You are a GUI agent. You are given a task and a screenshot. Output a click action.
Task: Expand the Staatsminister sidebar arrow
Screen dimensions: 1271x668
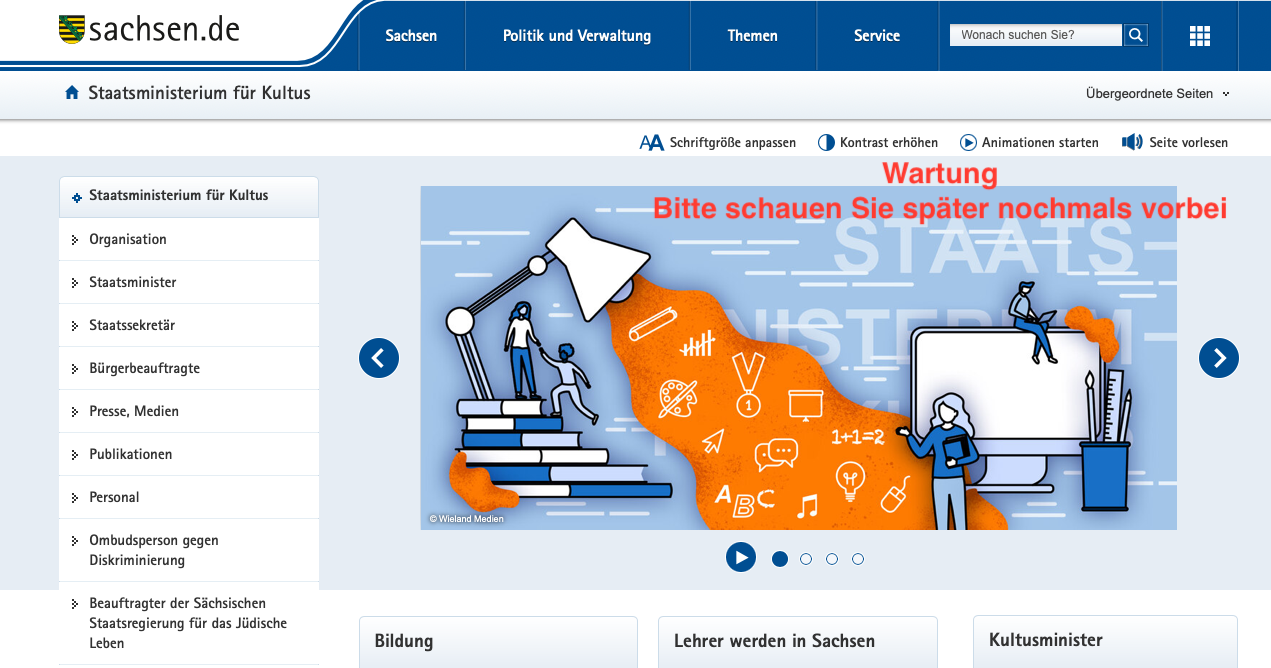(75, 283)
